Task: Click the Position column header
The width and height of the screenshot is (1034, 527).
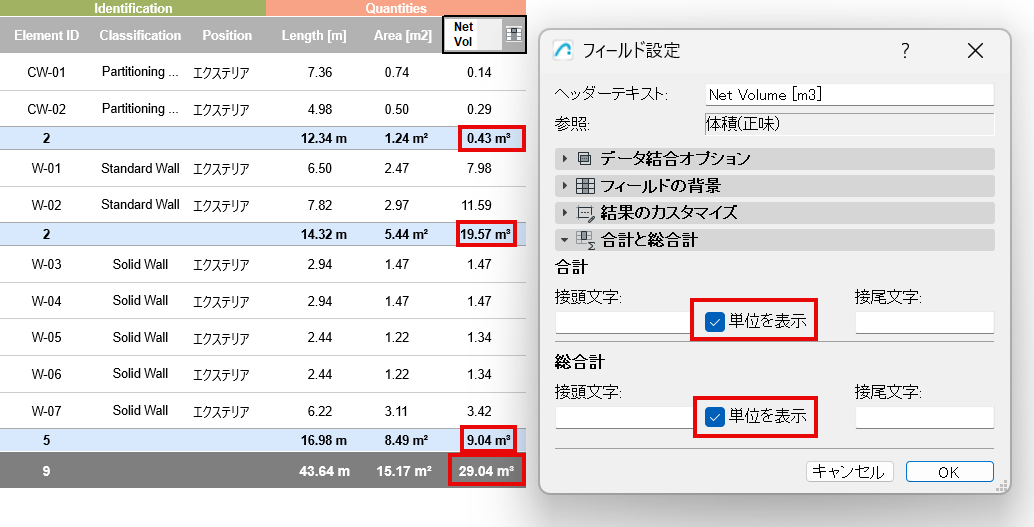Action: pos(227,36)
